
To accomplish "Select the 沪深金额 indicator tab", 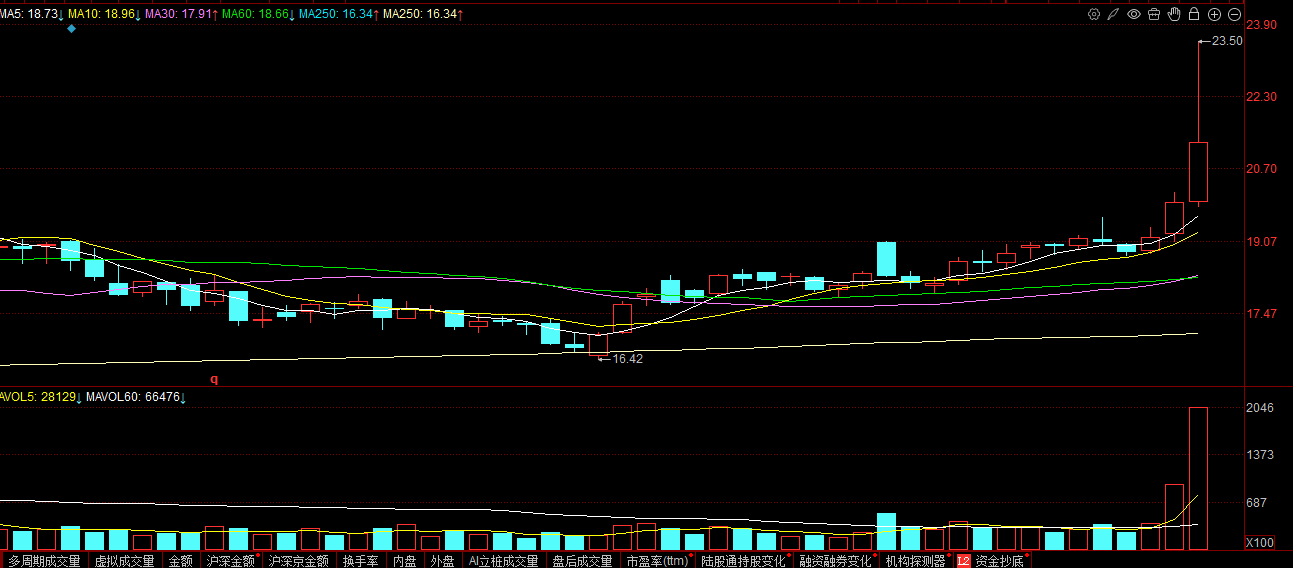I will 231,561.
